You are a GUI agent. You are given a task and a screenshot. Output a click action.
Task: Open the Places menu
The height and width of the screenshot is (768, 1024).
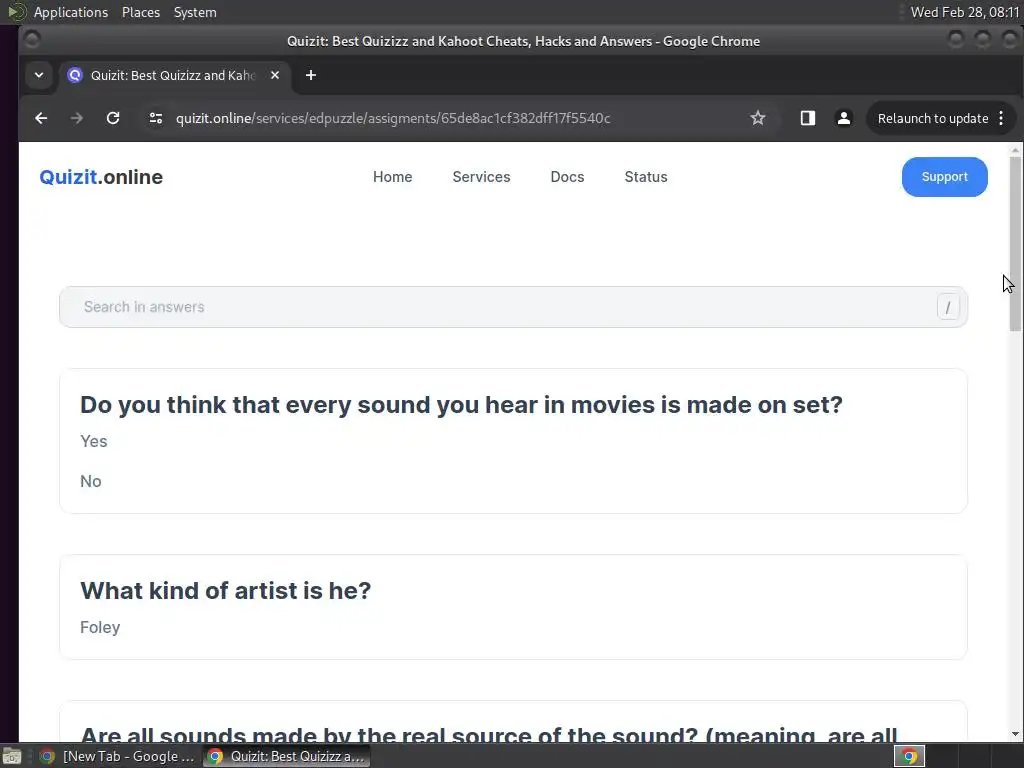click(x=141, y=12)
